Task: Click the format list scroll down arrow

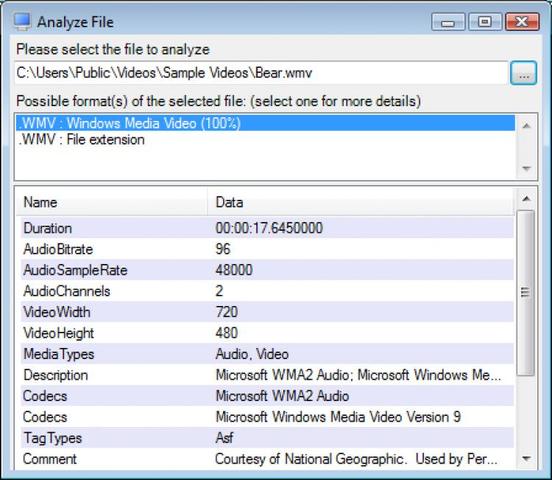Action: [x=526, y=168]
